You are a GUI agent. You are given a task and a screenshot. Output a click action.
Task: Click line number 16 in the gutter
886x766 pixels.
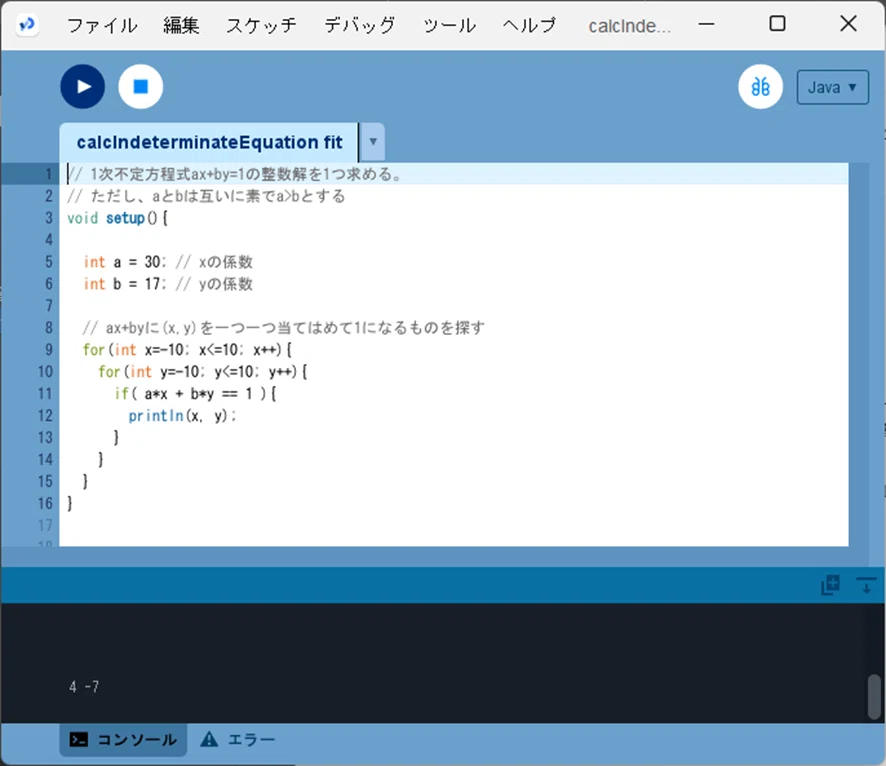pos(45,503)
